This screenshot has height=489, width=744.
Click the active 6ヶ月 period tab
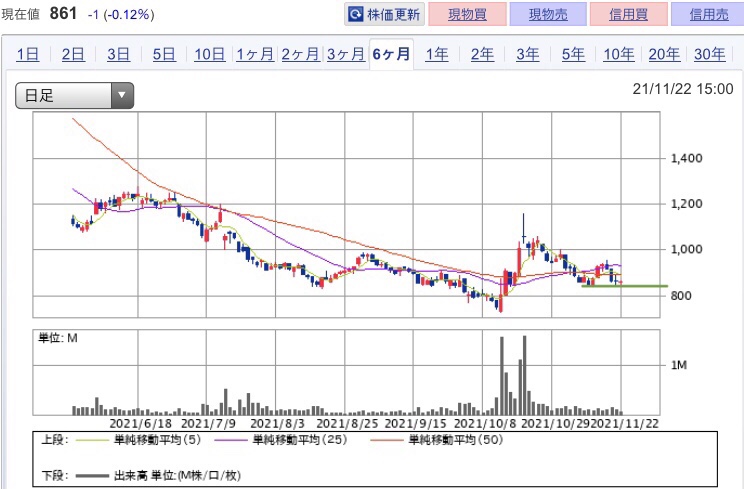click(x=391, y=55)
